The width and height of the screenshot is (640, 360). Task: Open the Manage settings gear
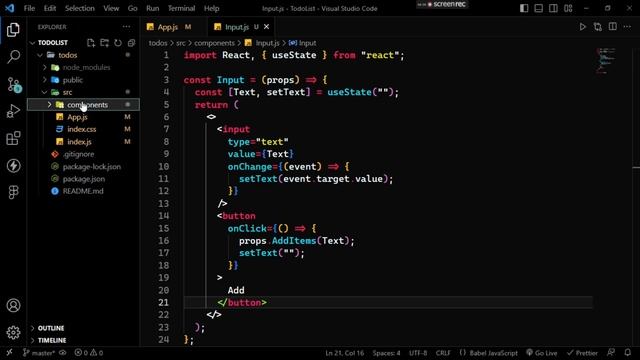(x=13, y=332)
